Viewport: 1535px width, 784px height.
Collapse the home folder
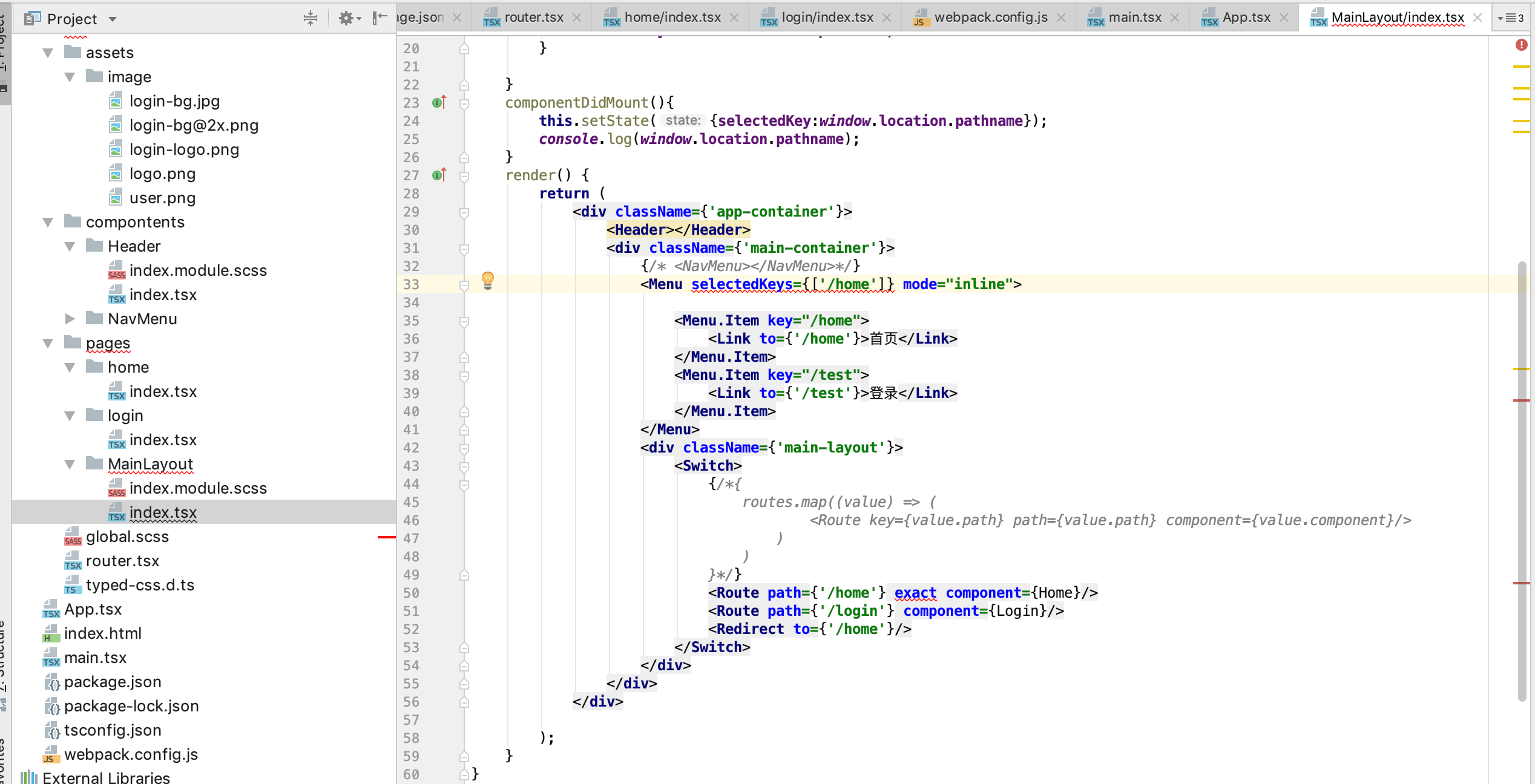point(70,368)
